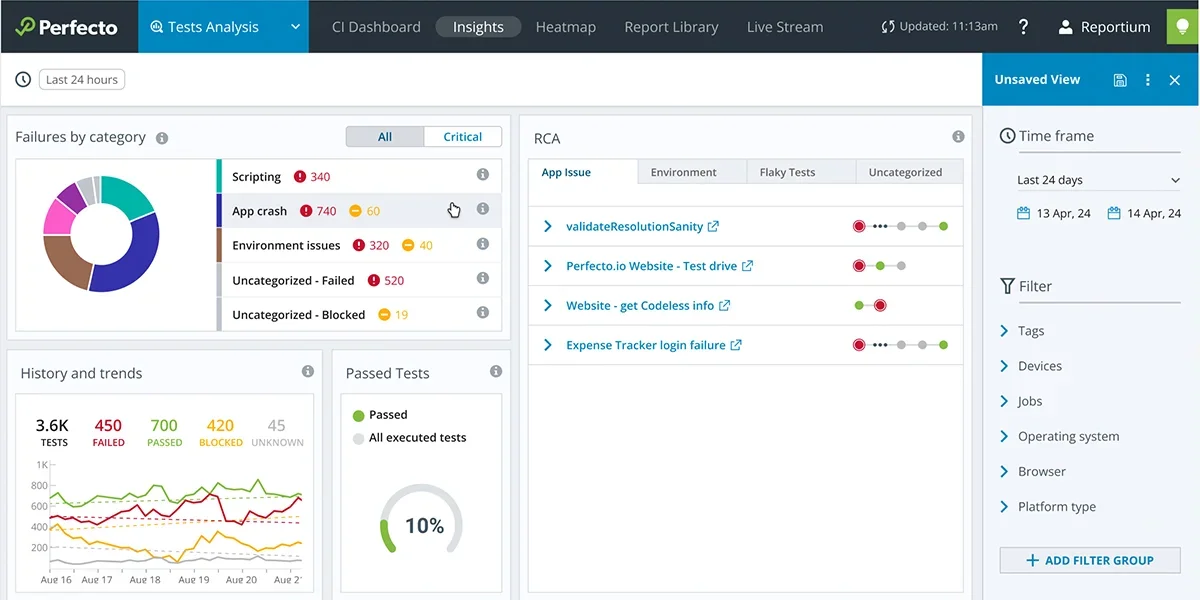Click the Passed Tests info icon
Image resolution: width=1200 pixels, height=600 pixels.
496,371
